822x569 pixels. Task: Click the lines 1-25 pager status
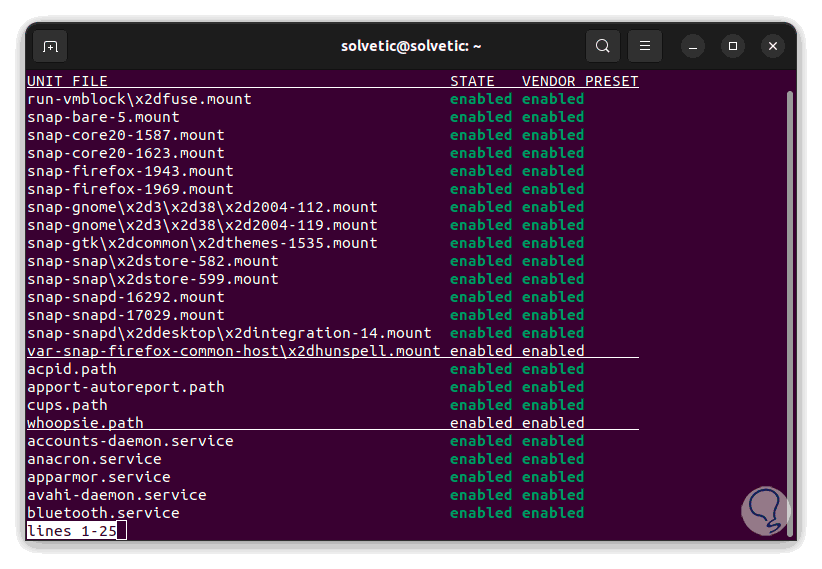click(71, 531)
